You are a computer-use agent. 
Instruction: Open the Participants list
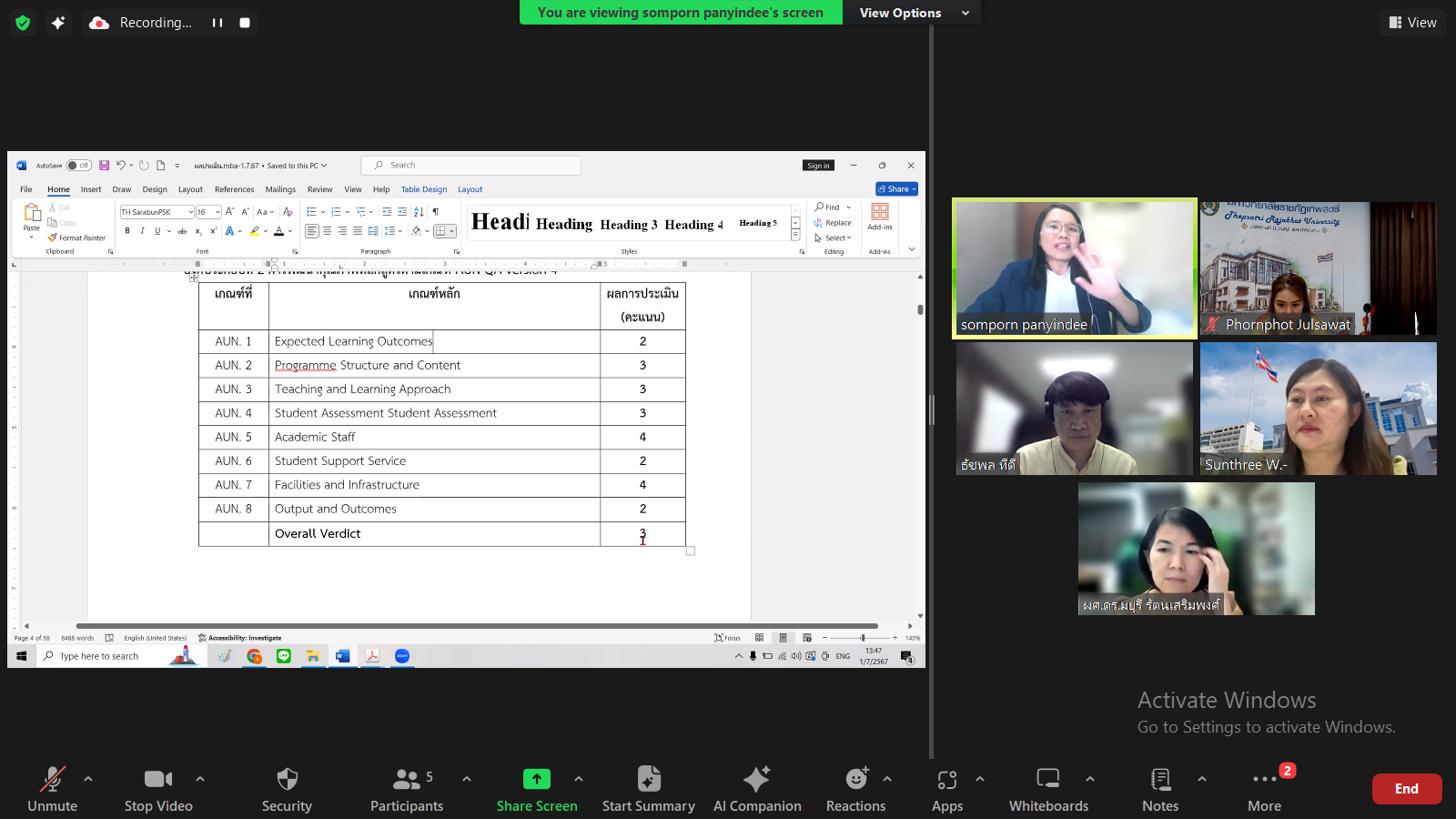point(407,780)
